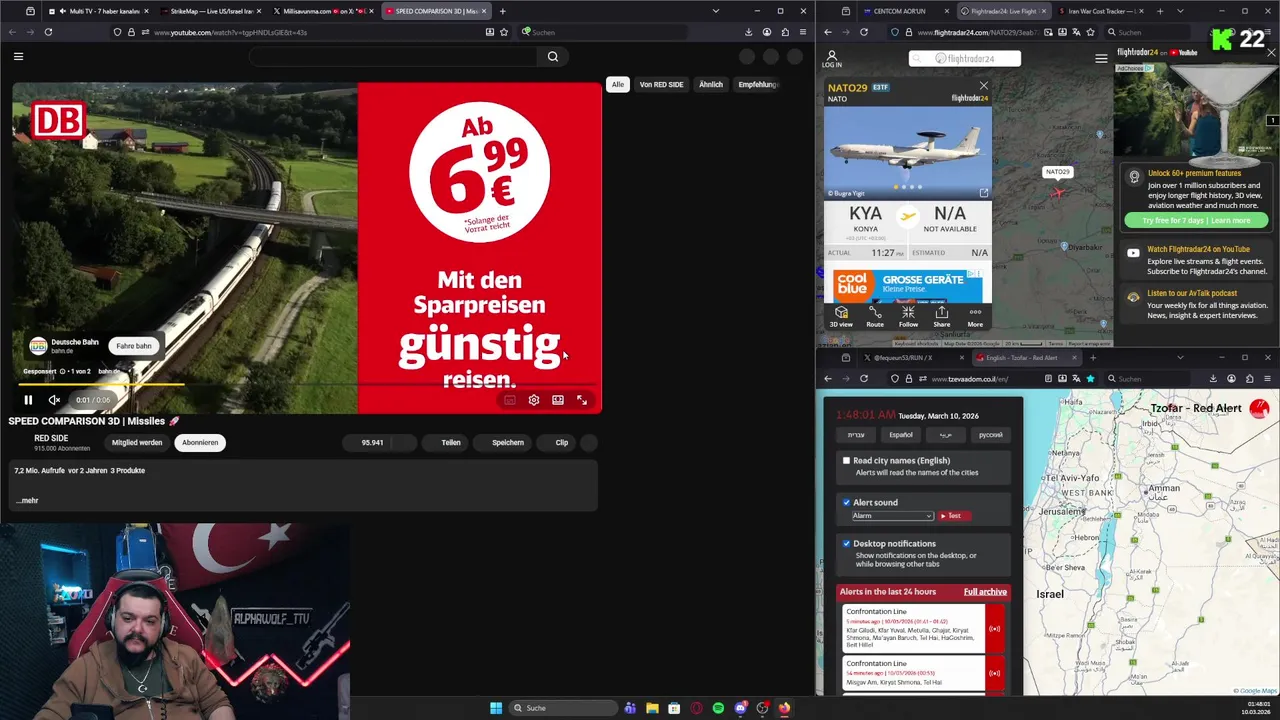Open the Alarm sound dropdown
The height and width of the screenshot is (720, 1280).
point(892,516)
